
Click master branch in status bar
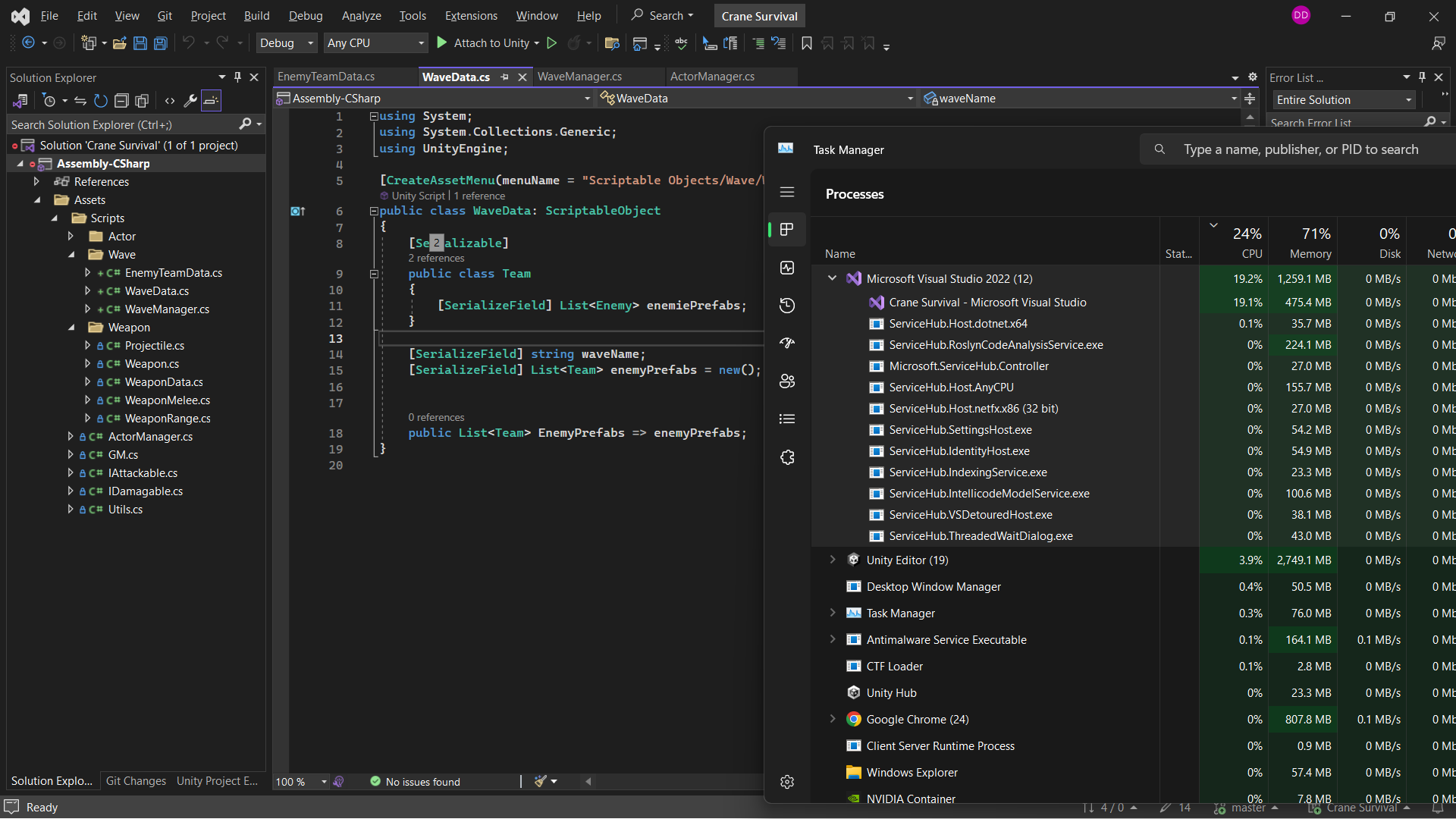[1247, 808]
